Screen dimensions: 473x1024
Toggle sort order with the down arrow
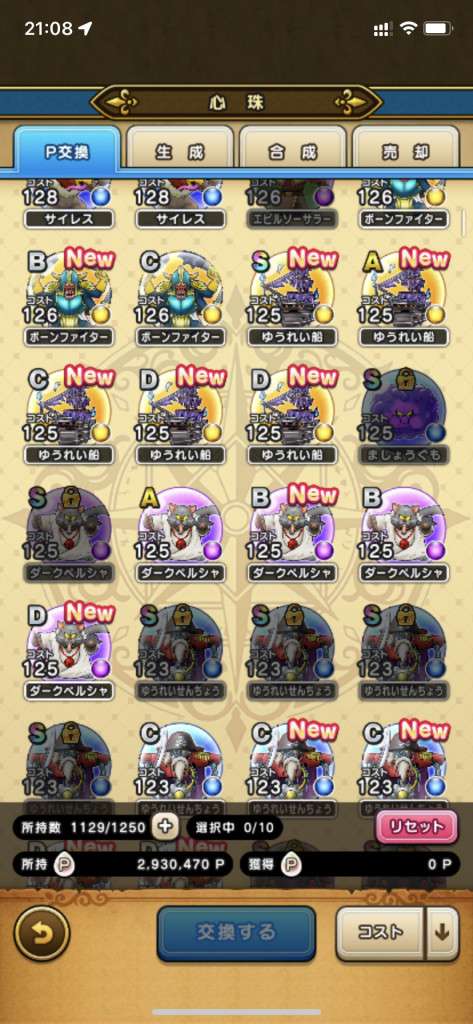pos(442,933)
